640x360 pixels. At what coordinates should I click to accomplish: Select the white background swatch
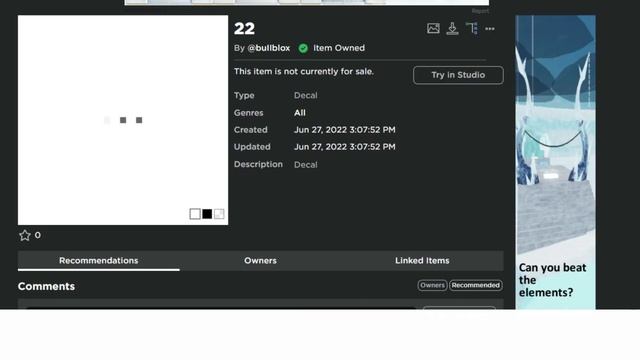point(195,214)
